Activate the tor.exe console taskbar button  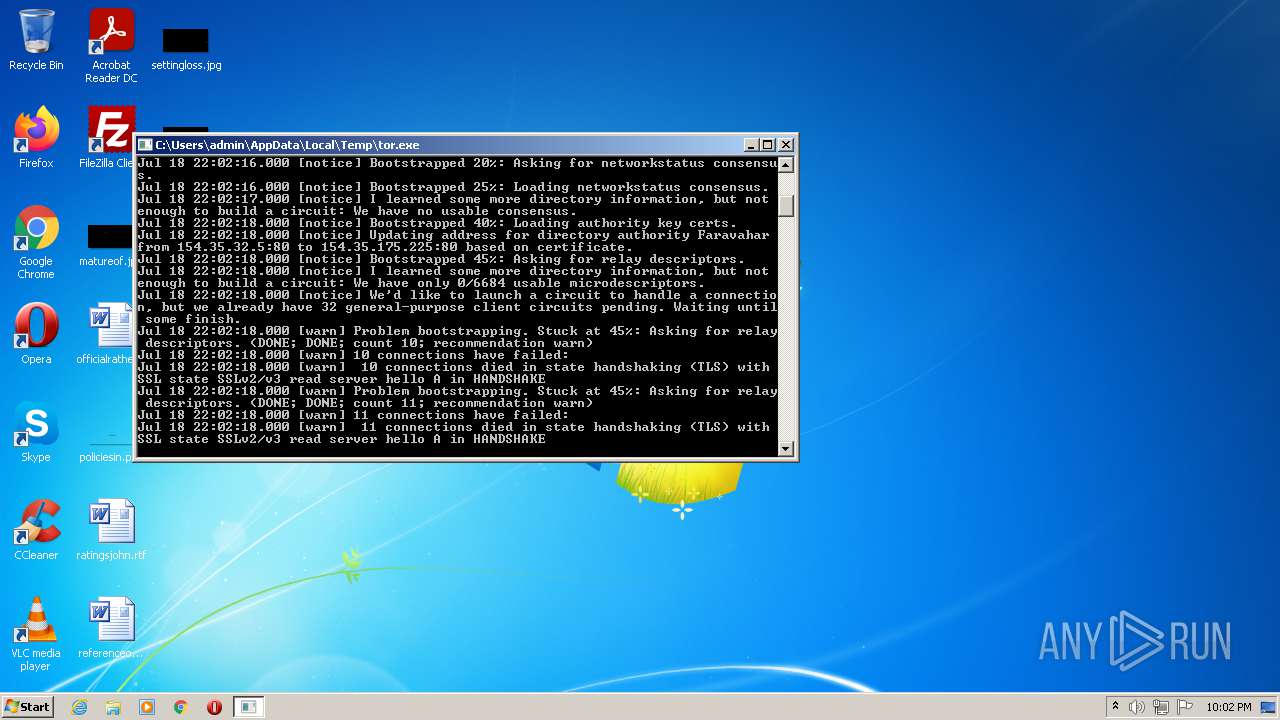pos(248,707)
